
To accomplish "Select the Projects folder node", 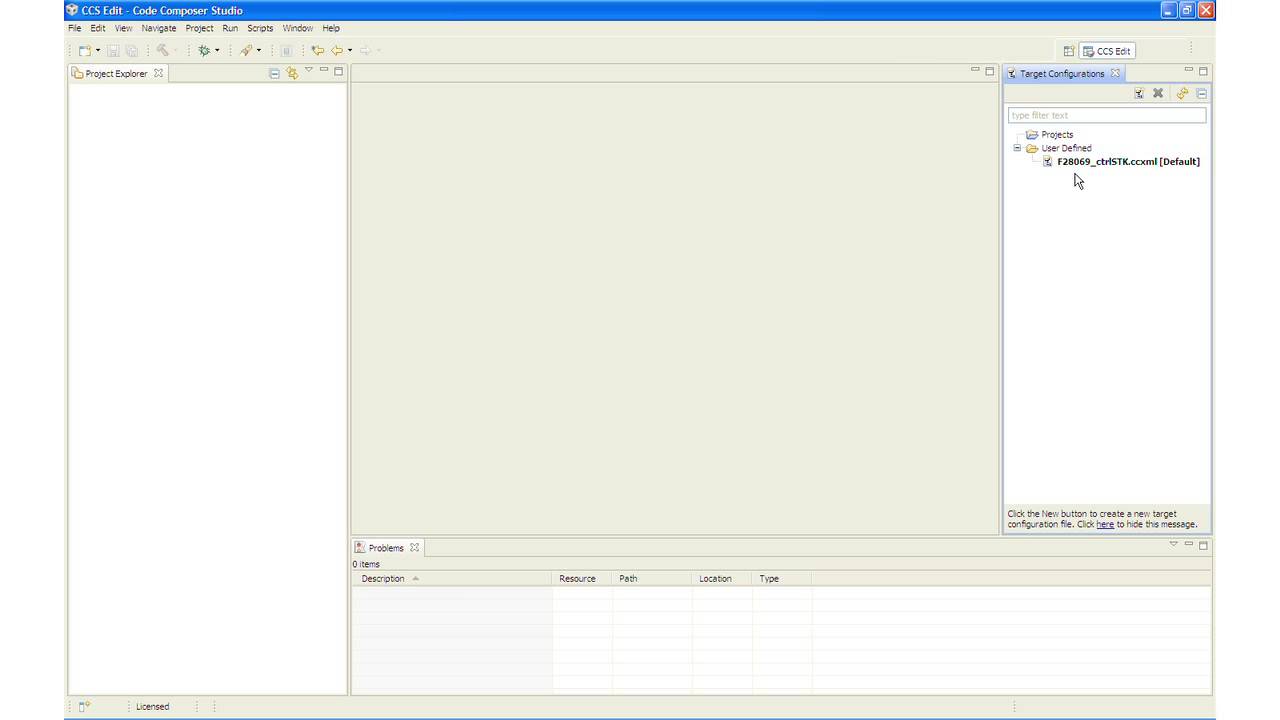I will 1049,134.
